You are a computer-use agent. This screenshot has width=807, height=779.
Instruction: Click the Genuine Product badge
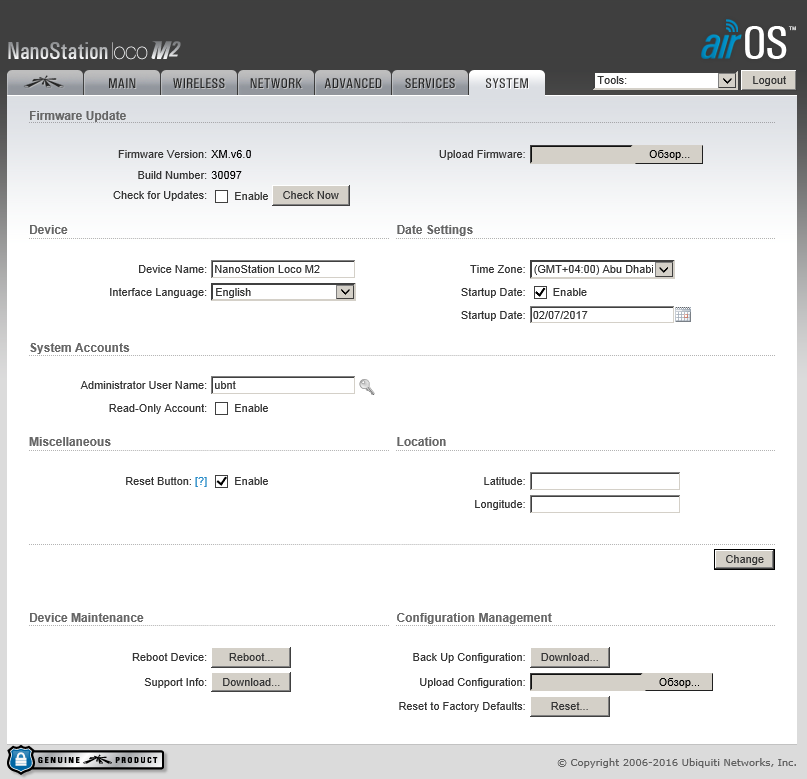tap(86, 760)
